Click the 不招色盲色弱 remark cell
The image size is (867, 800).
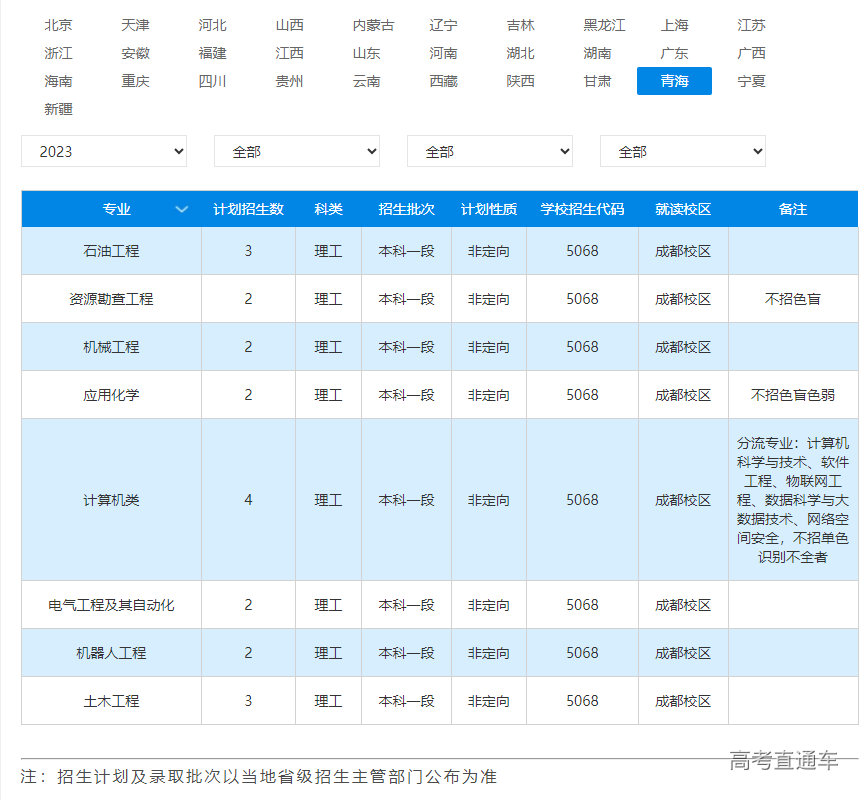[793, 395]
